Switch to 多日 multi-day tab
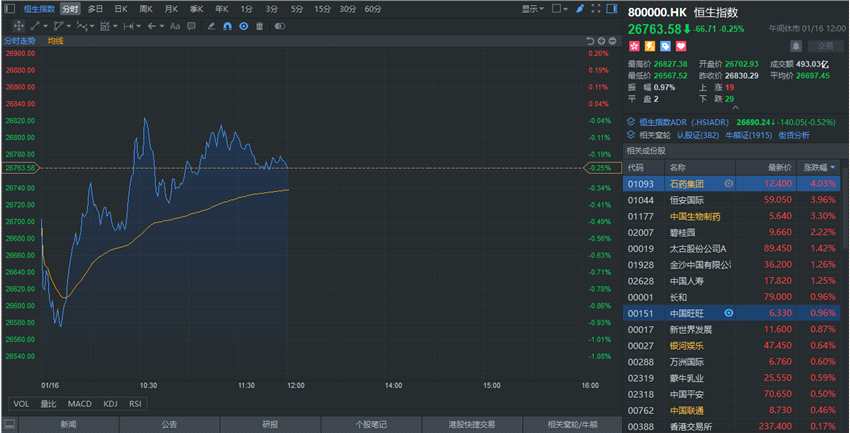Viewport: 850px width, 433px height. 95,9
